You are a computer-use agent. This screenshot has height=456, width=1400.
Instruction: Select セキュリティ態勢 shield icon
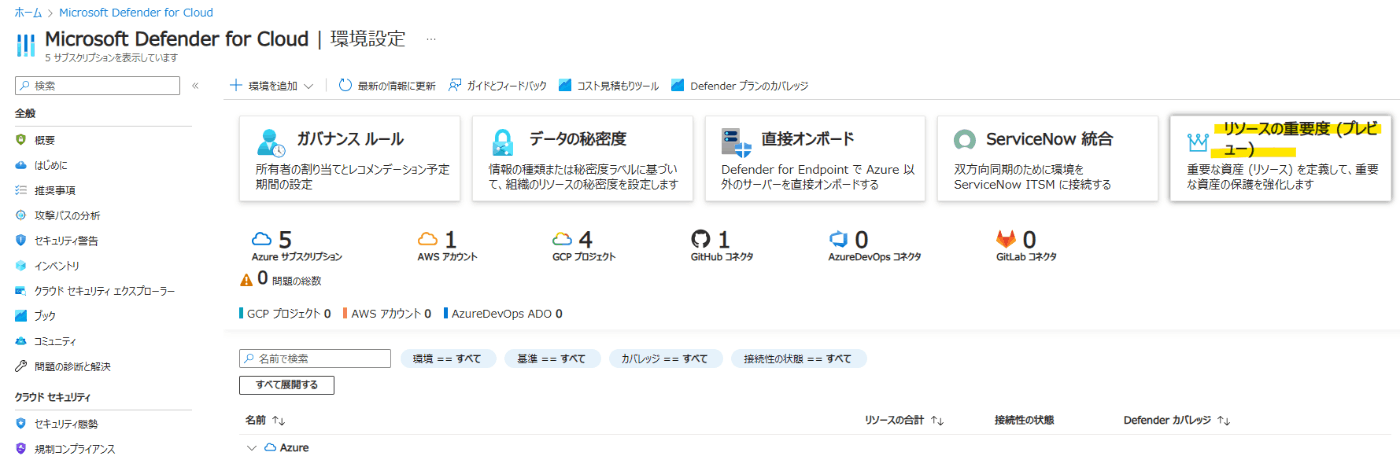[21, 423]
